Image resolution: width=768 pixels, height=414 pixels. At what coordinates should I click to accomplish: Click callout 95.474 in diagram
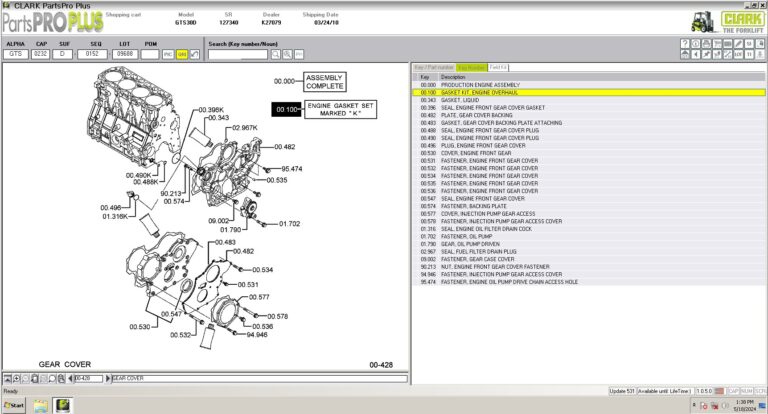(x=291, y=169)
